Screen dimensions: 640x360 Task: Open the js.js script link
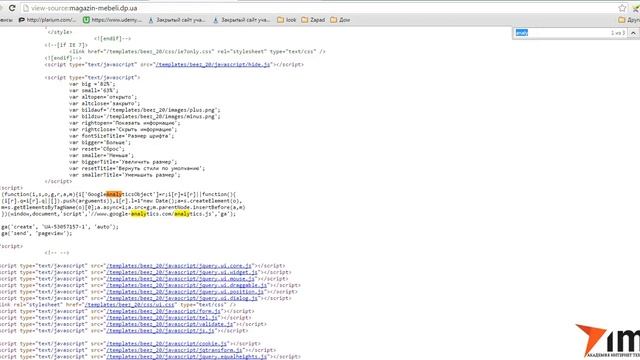[160, 331]
